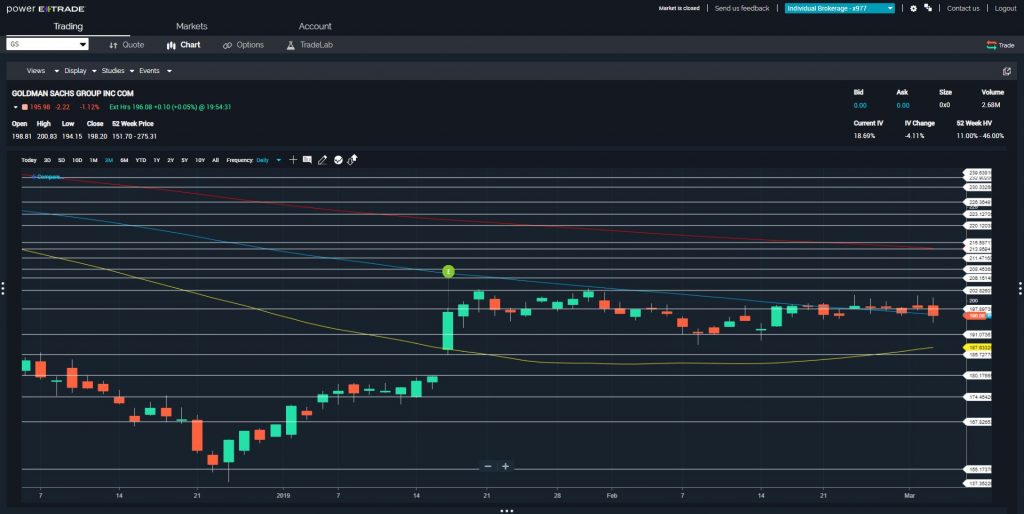Image resolution: width=1024 pixels, height=514 pixels.
Task: Click the green earnings E marker
Action: (448, 271)
